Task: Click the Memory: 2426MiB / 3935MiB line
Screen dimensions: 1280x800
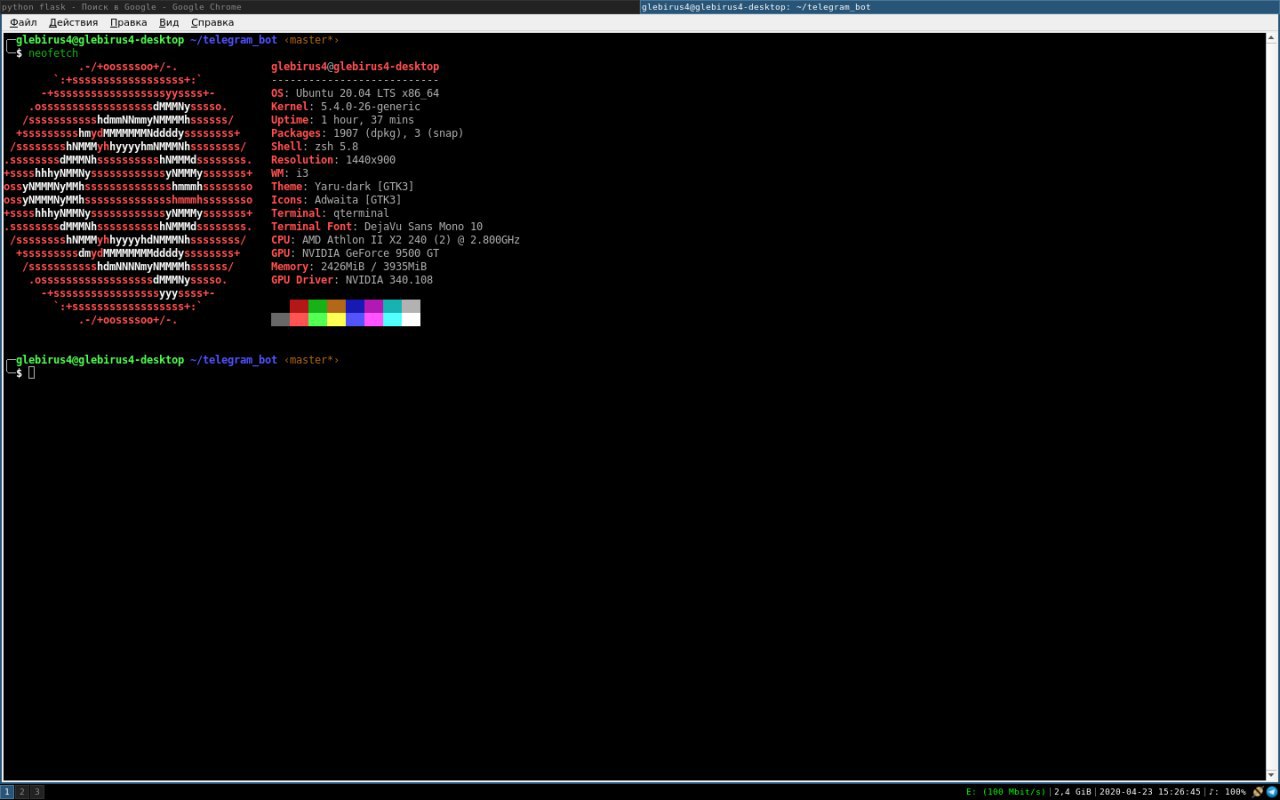Action: click(349, 266)
